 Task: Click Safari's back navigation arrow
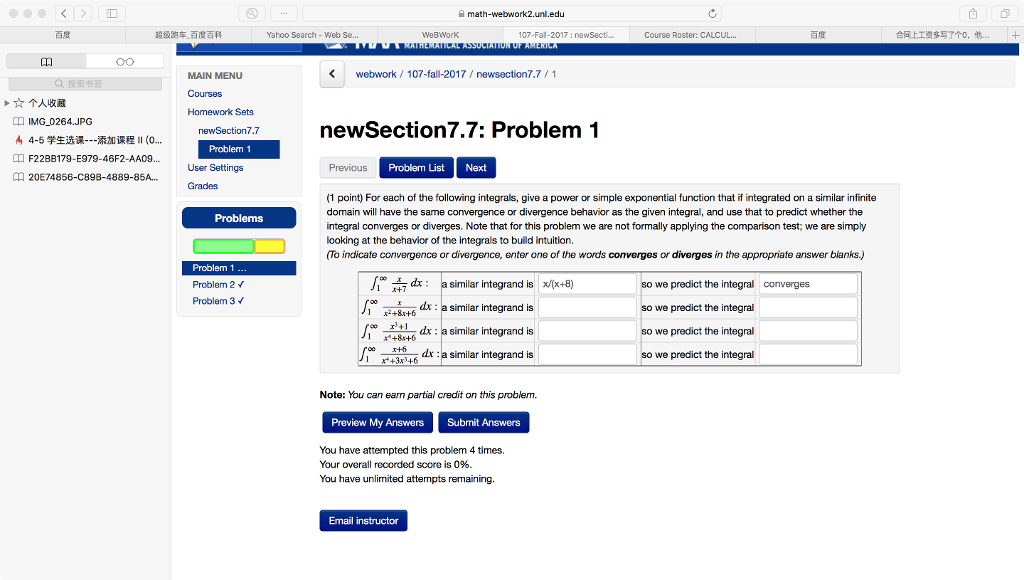[64, 13]
